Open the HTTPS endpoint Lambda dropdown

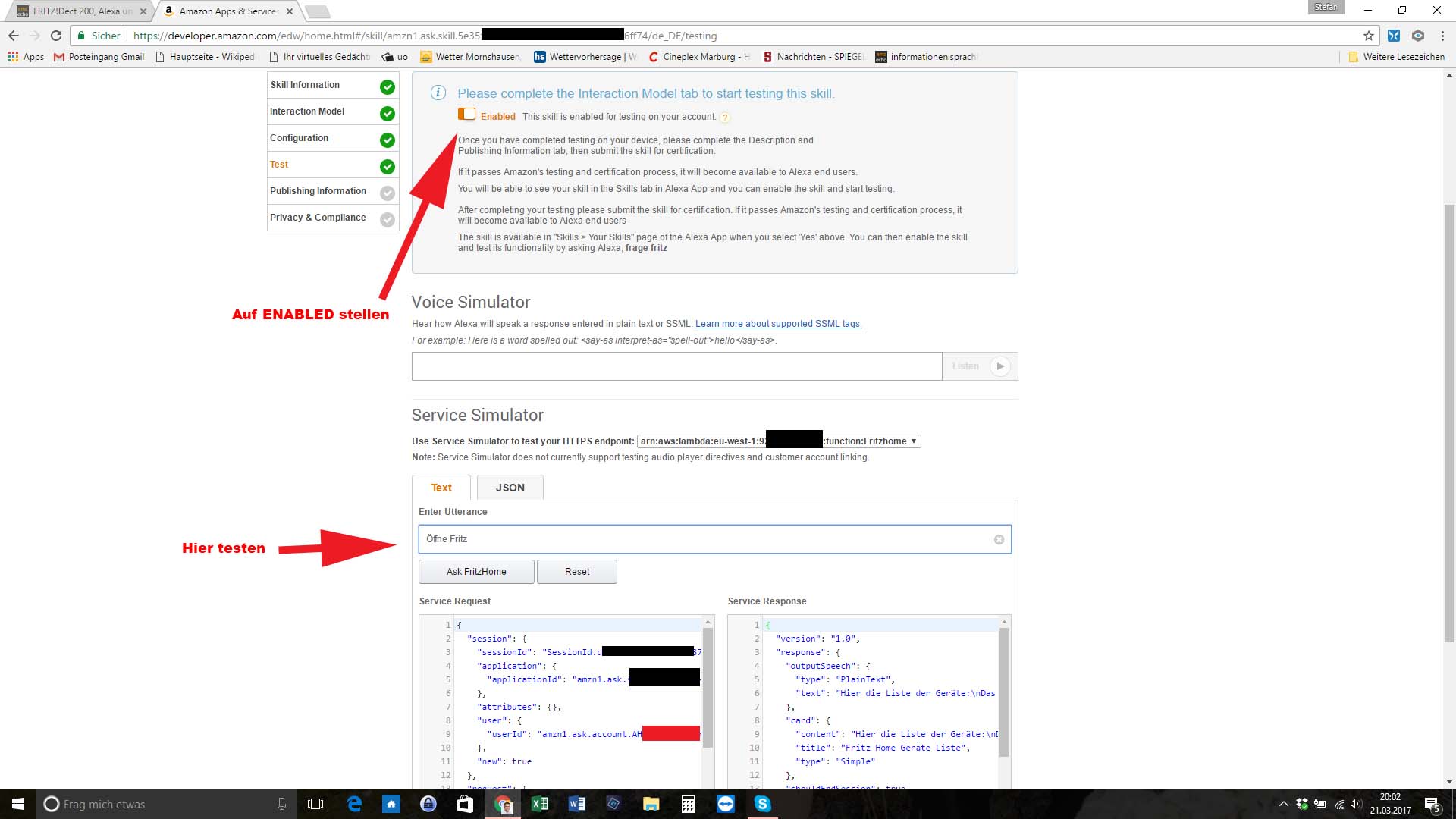(x=779, y=441)
